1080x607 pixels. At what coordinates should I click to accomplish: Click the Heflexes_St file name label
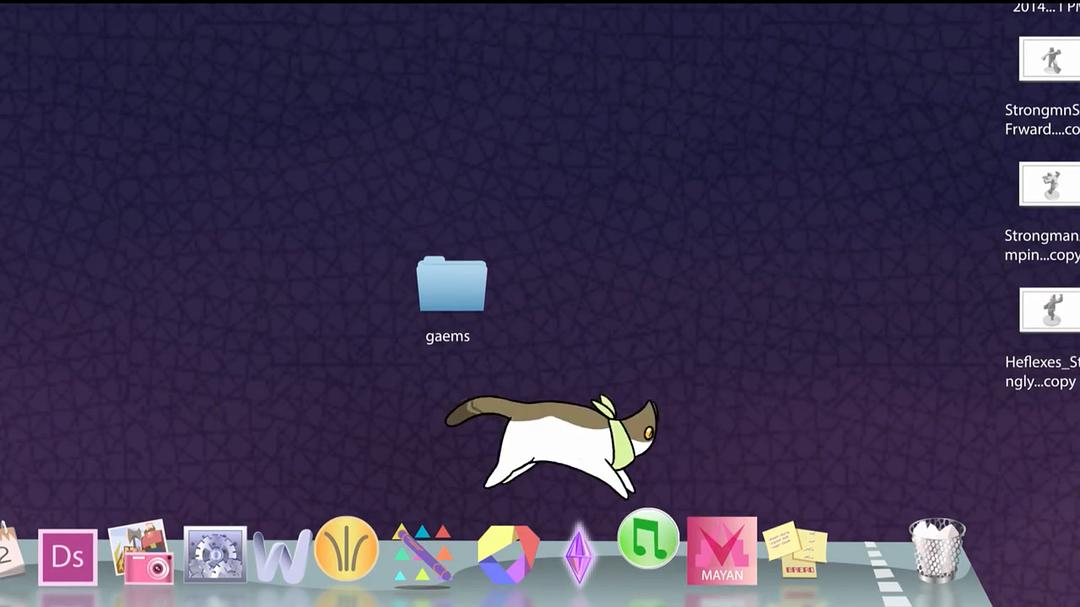[x=1042, y=363]
